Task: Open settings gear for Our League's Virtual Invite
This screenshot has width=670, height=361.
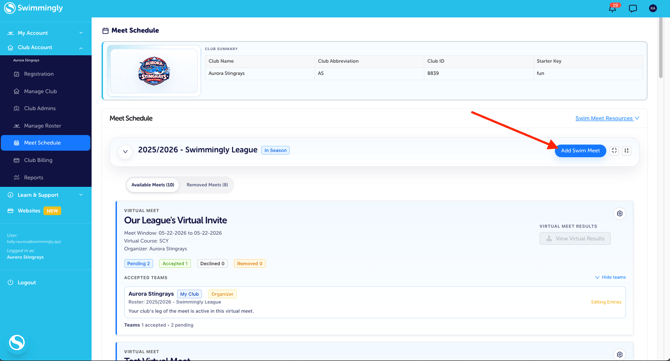Action: coord(620,213)
